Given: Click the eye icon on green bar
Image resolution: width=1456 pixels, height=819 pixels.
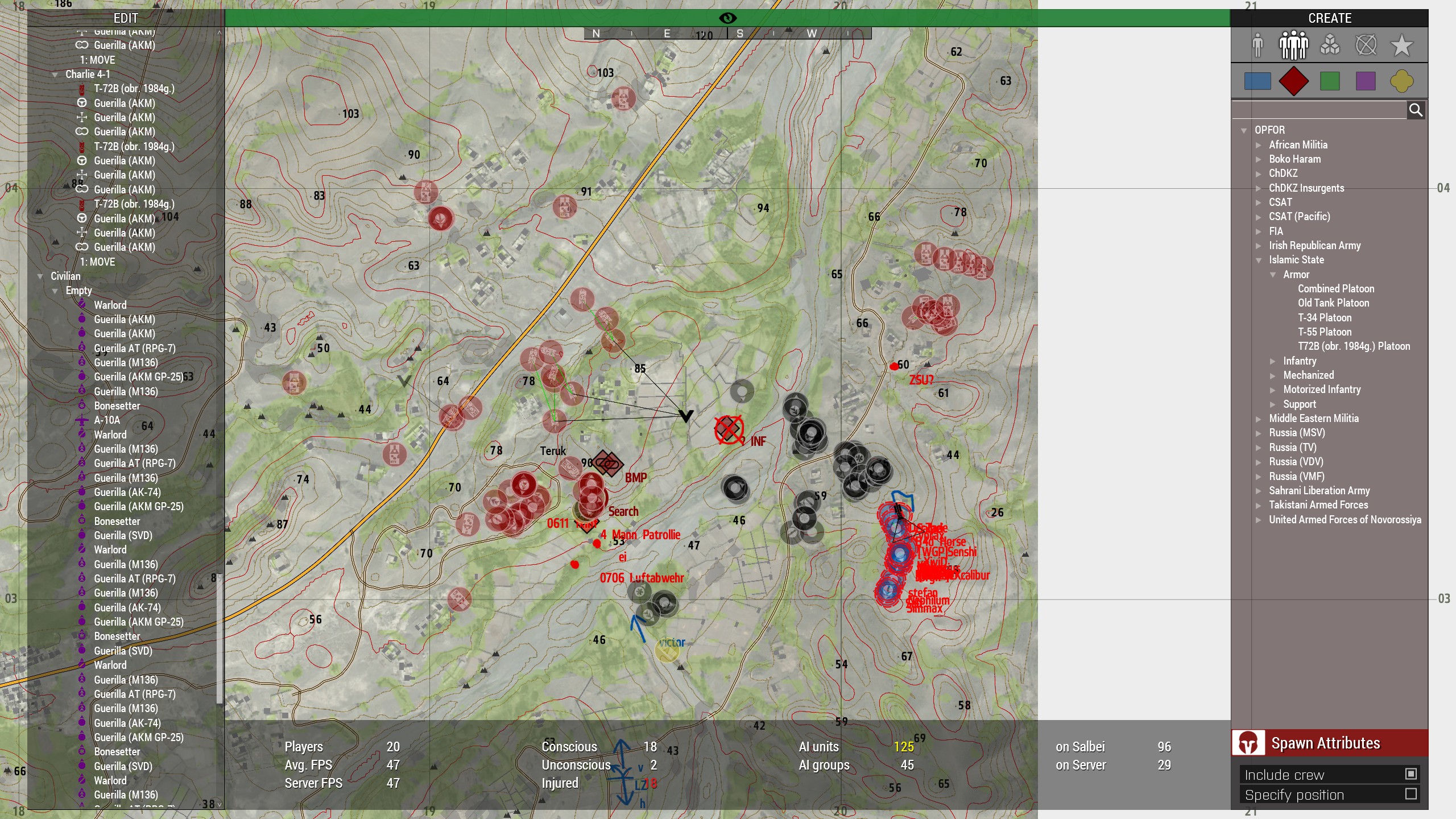Looking at the screenshot, I should click(727, 18).
